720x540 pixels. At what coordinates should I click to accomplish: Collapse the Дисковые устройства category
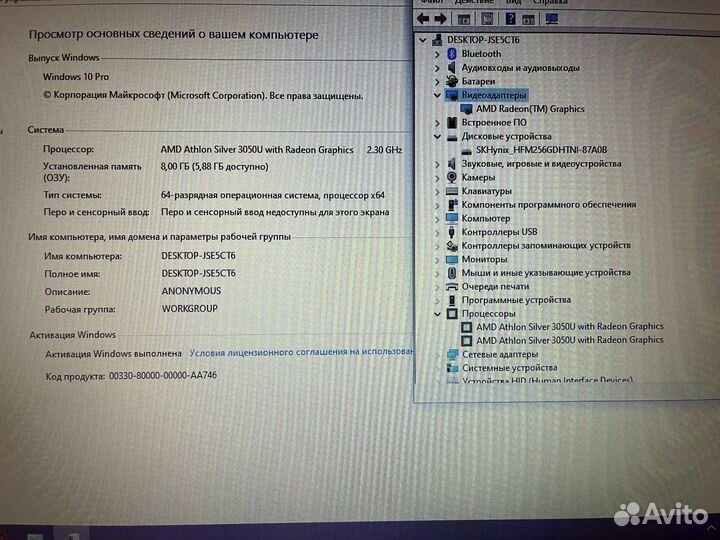click(437, 137)
